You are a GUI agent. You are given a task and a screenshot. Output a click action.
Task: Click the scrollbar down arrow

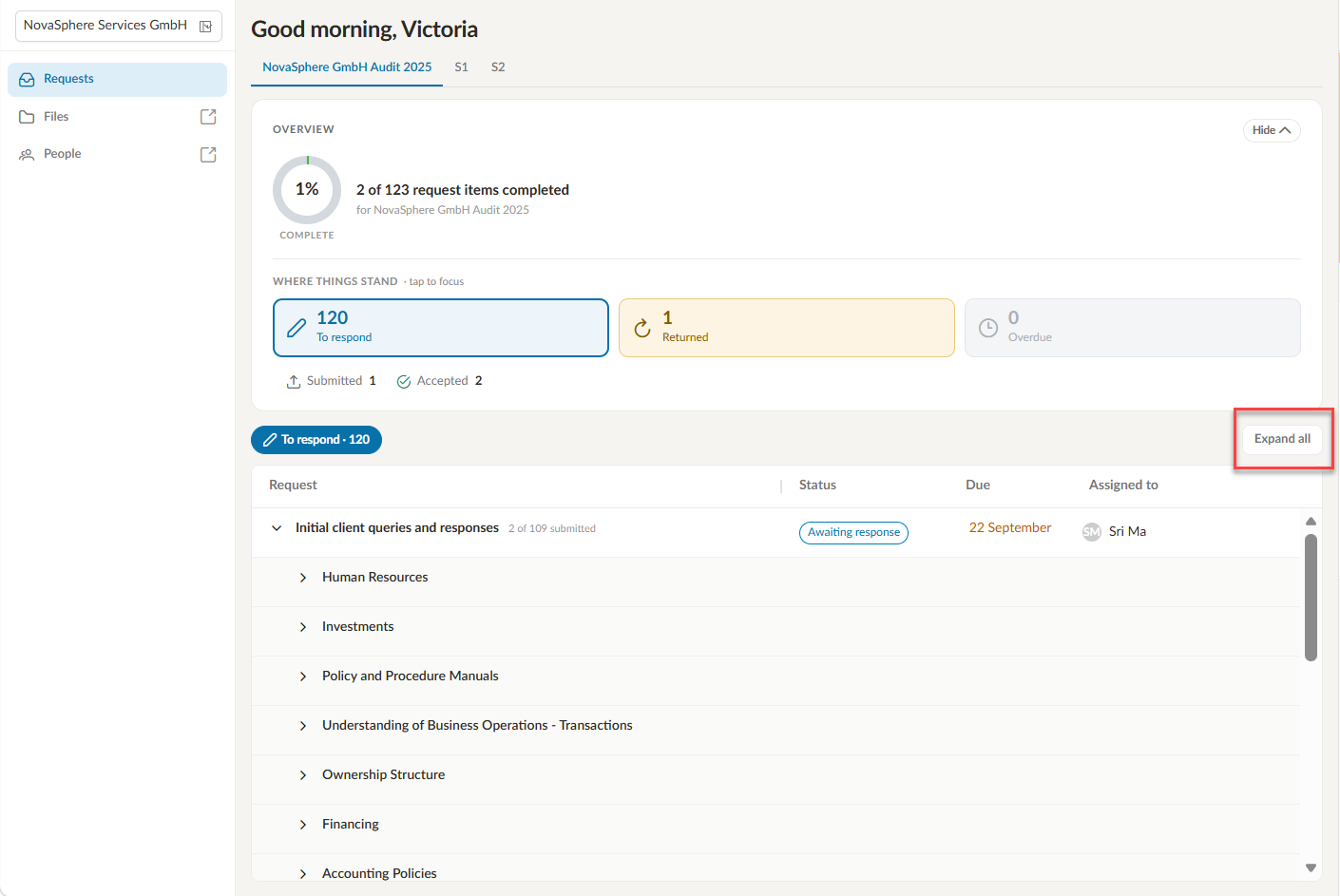tap(1311, 867)
